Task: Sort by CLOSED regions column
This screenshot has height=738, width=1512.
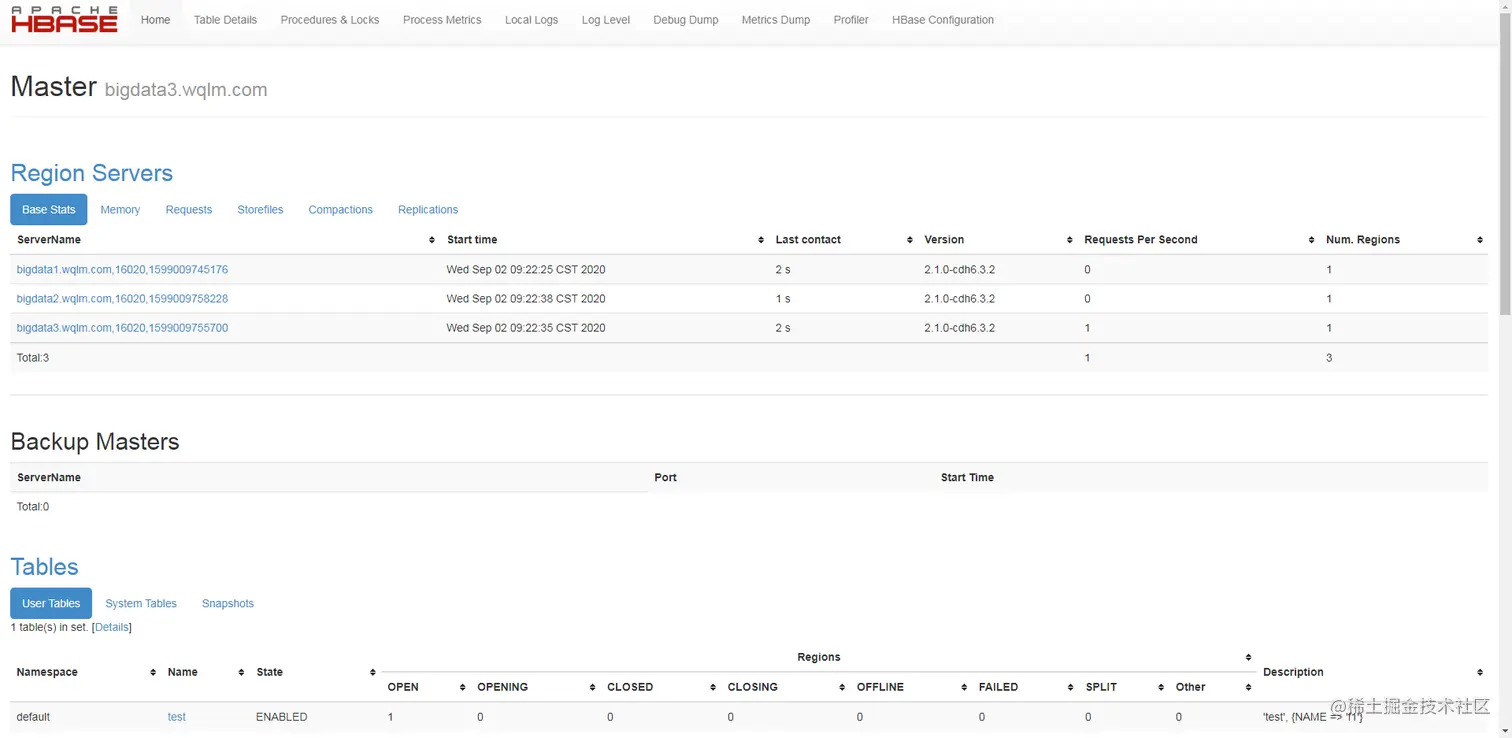Action: pos(661,687)
